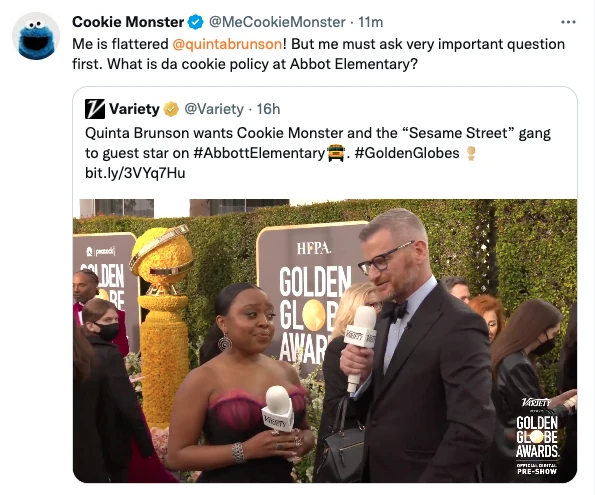Open the quoted tweet text about Quinta Brunson
Image resolution: width=595 pixels, height=495 pixels.
click(318, 143)
